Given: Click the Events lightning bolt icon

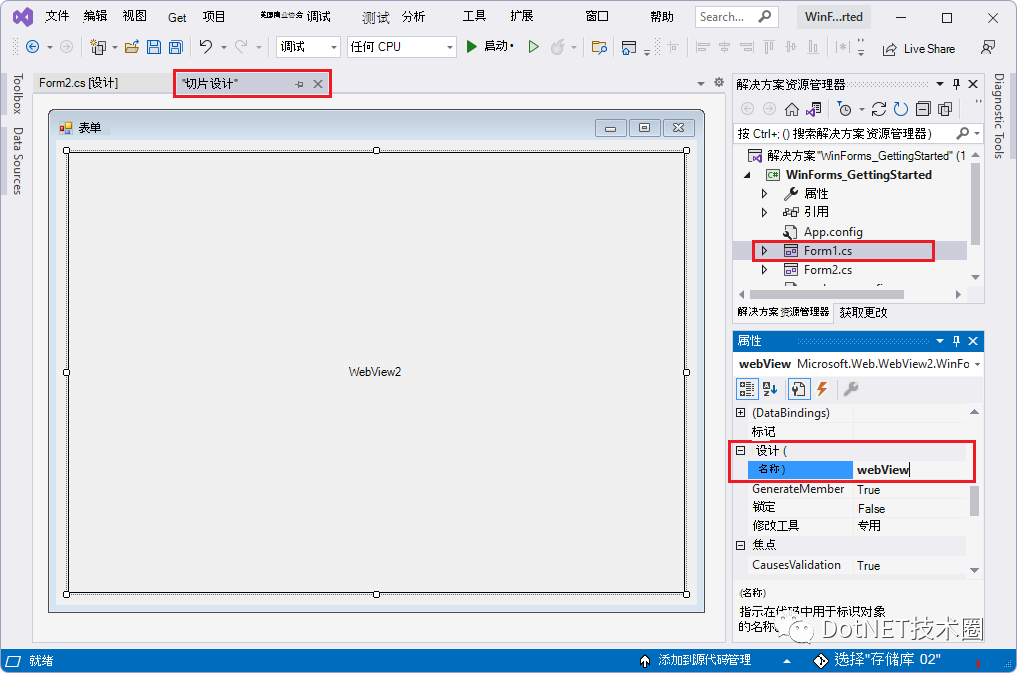Looking at the screenshot, I should pyautogui.click(x=822, y=389).
